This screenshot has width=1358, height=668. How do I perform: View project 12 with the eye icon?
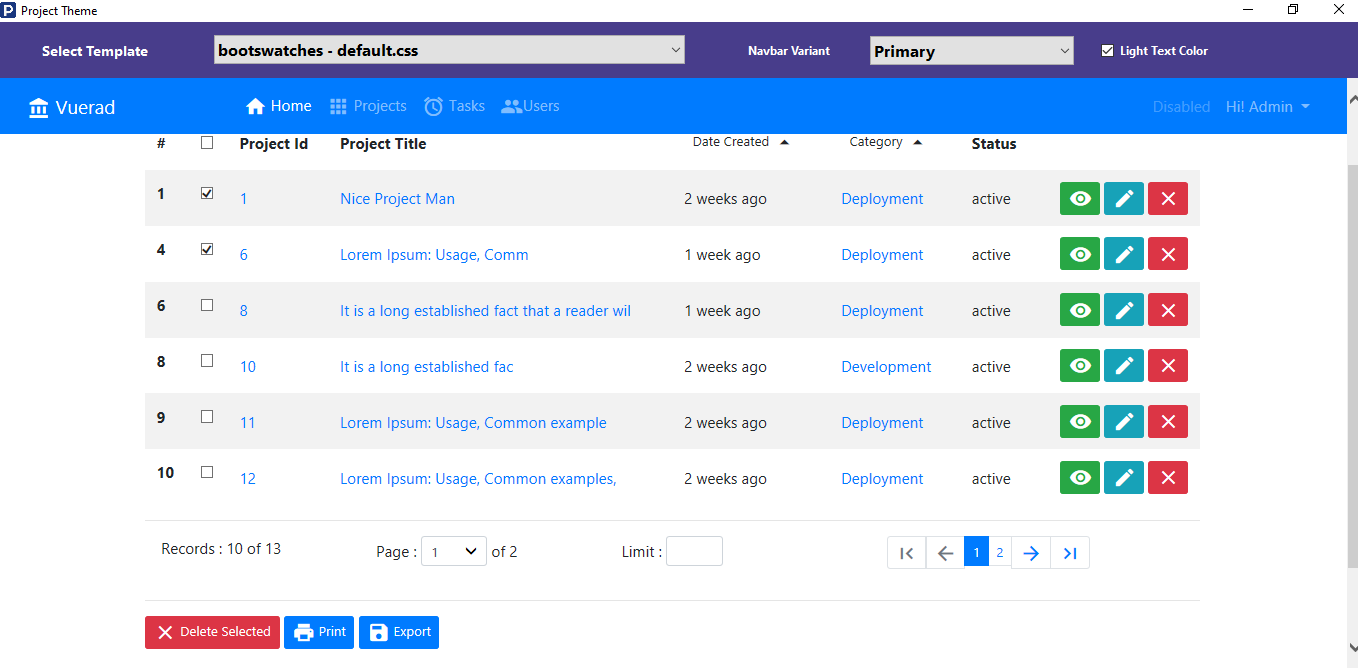(x=1080, y=478)
